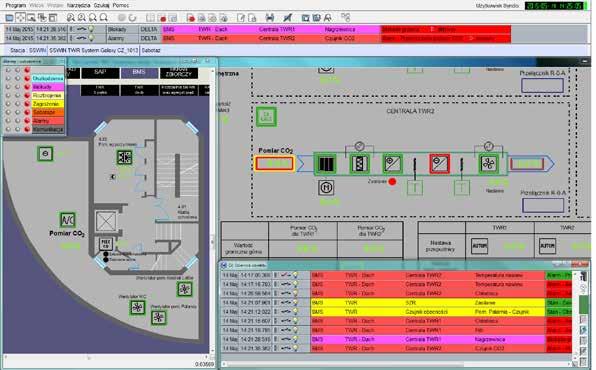The height and width of the screenshot is (370, 596).
Task: Click the first zoom magnifier icon in the toolbar
Action: tap(71, 17)
